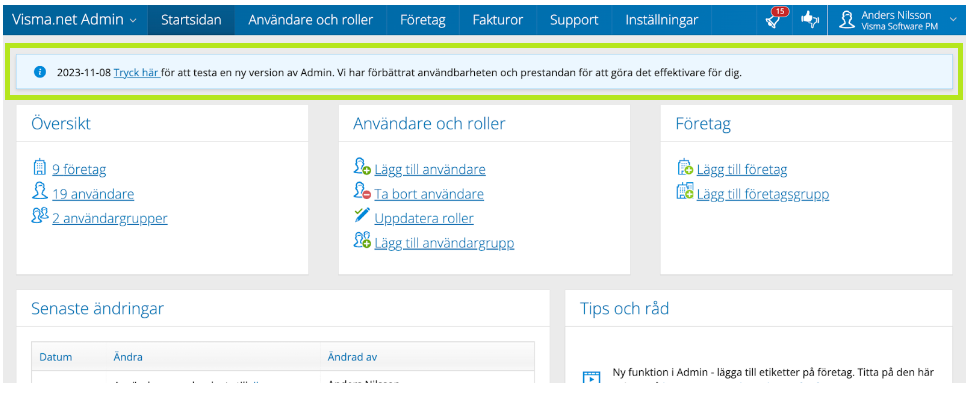
Task: Click Lägg till användare link
Action: click(430, 170)
